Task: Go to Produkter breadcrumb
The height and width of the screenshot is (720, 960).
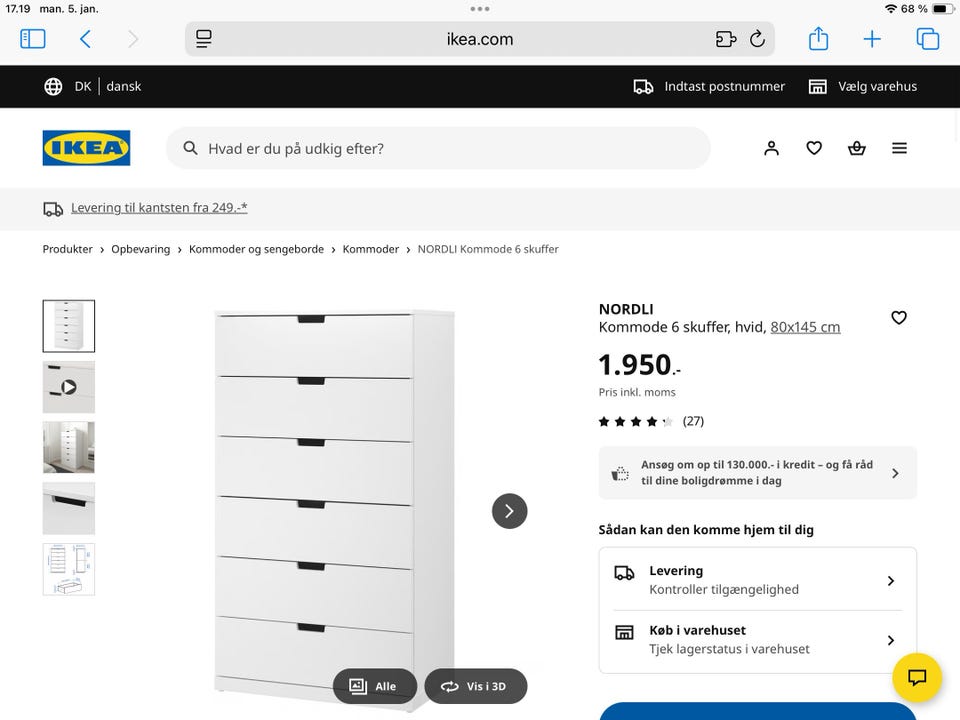Action: pos(67,249)
